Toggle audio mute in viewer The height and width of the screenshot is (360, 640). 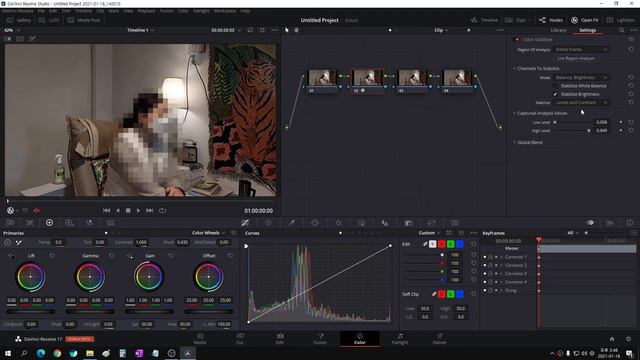click(37, 211)
